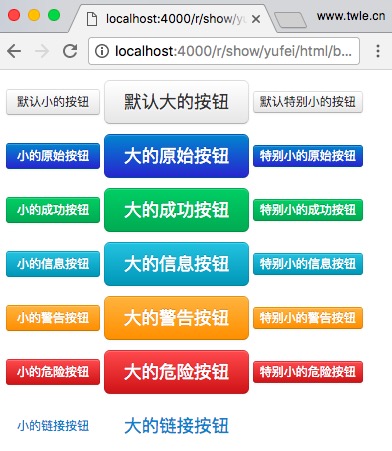The width and height of the screenshot is (392, 451).
Task: Click the green maximize window button
Action: tap(54, 15)
